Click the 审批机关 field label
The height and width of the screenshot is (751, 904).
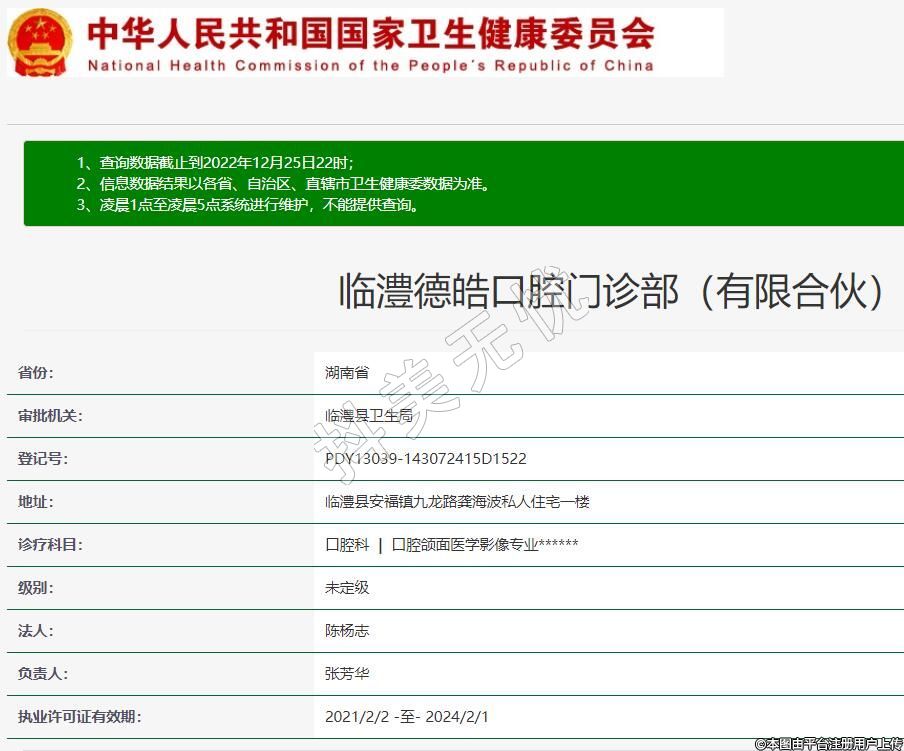[50, 416]
